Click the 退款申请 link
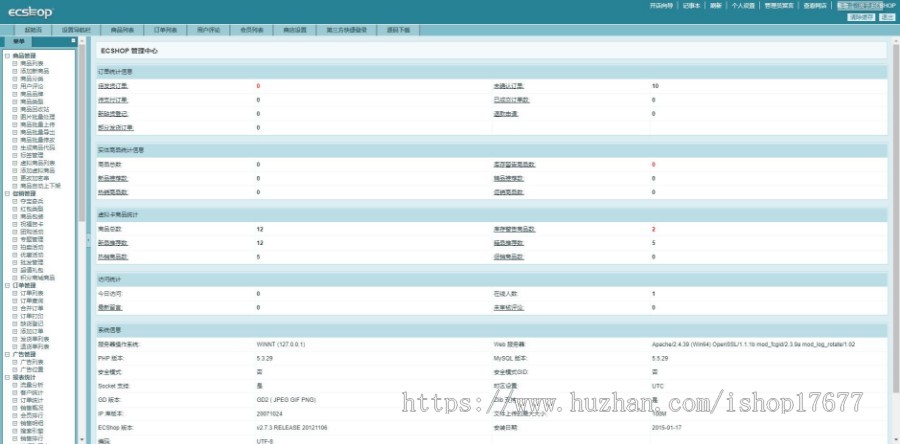The width and height of the screenshot is (900, 444). (x=506, y=114)
